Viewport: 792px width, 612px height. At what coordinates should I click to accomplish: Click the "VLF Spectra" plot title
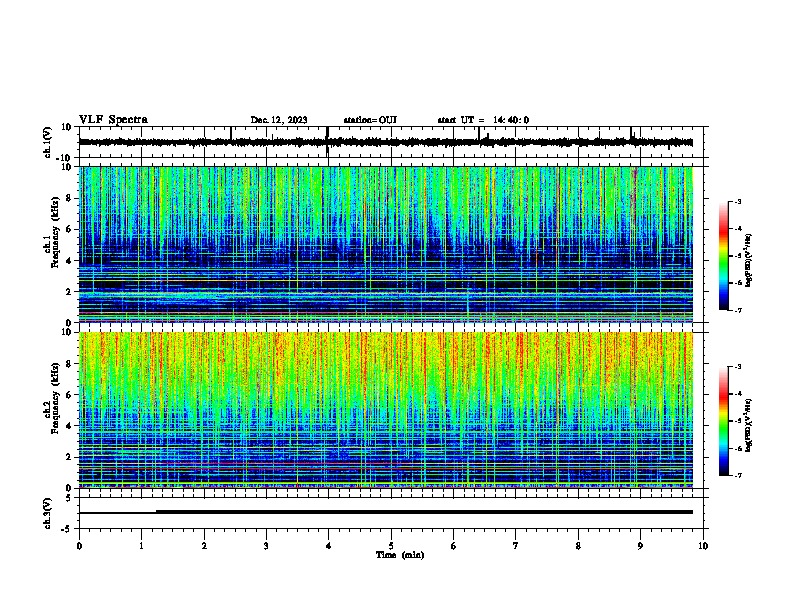pos(113,120)
